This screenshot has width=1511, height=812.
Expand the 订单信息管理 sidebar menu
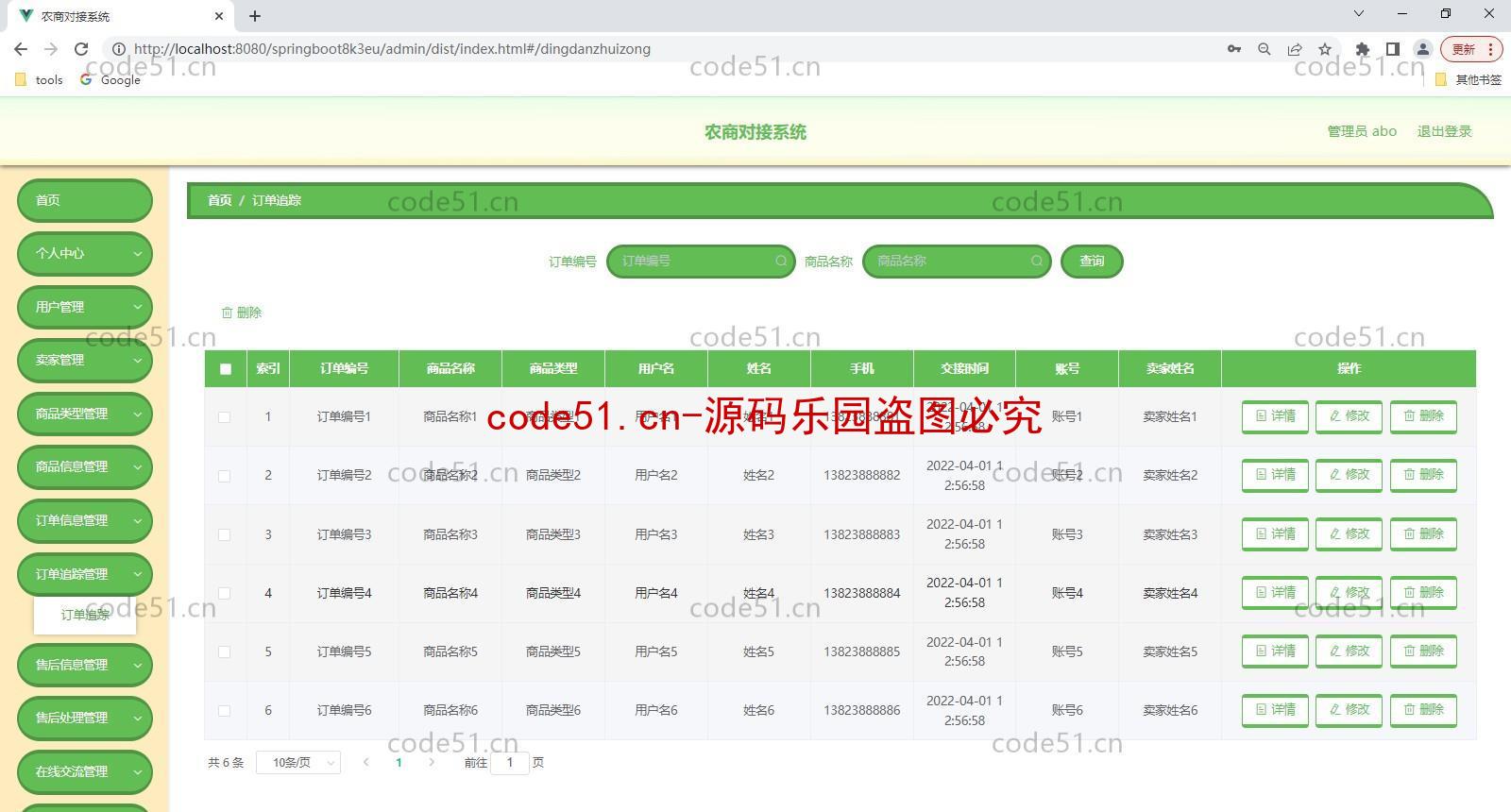[x=85, y=520]
